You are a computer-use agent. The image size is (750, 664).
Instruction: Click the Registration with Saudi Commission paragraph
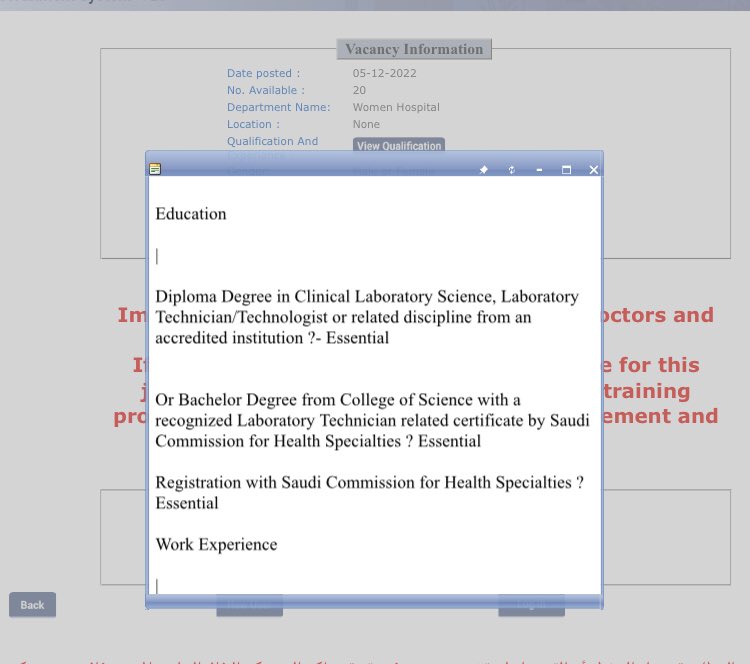point(369,493)
